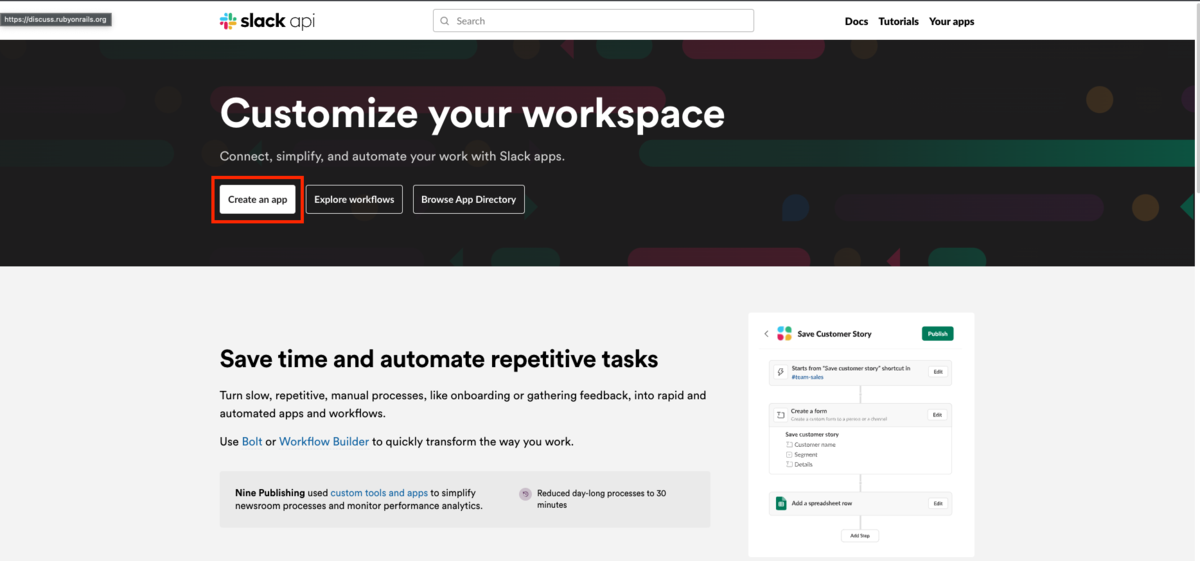Screen dimensions: 1200x561
Task: Click the lightning shortcut icon in first step
Action: [781, 372]
